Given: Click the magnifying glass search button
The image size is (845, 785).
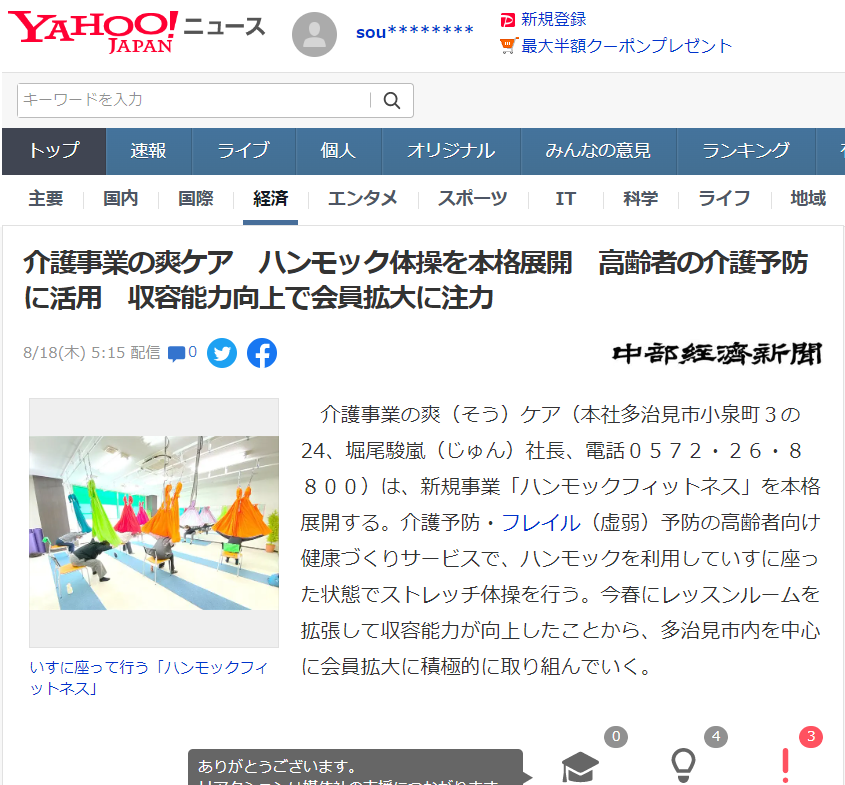Looking at the screenshot, I should [392, 100].
